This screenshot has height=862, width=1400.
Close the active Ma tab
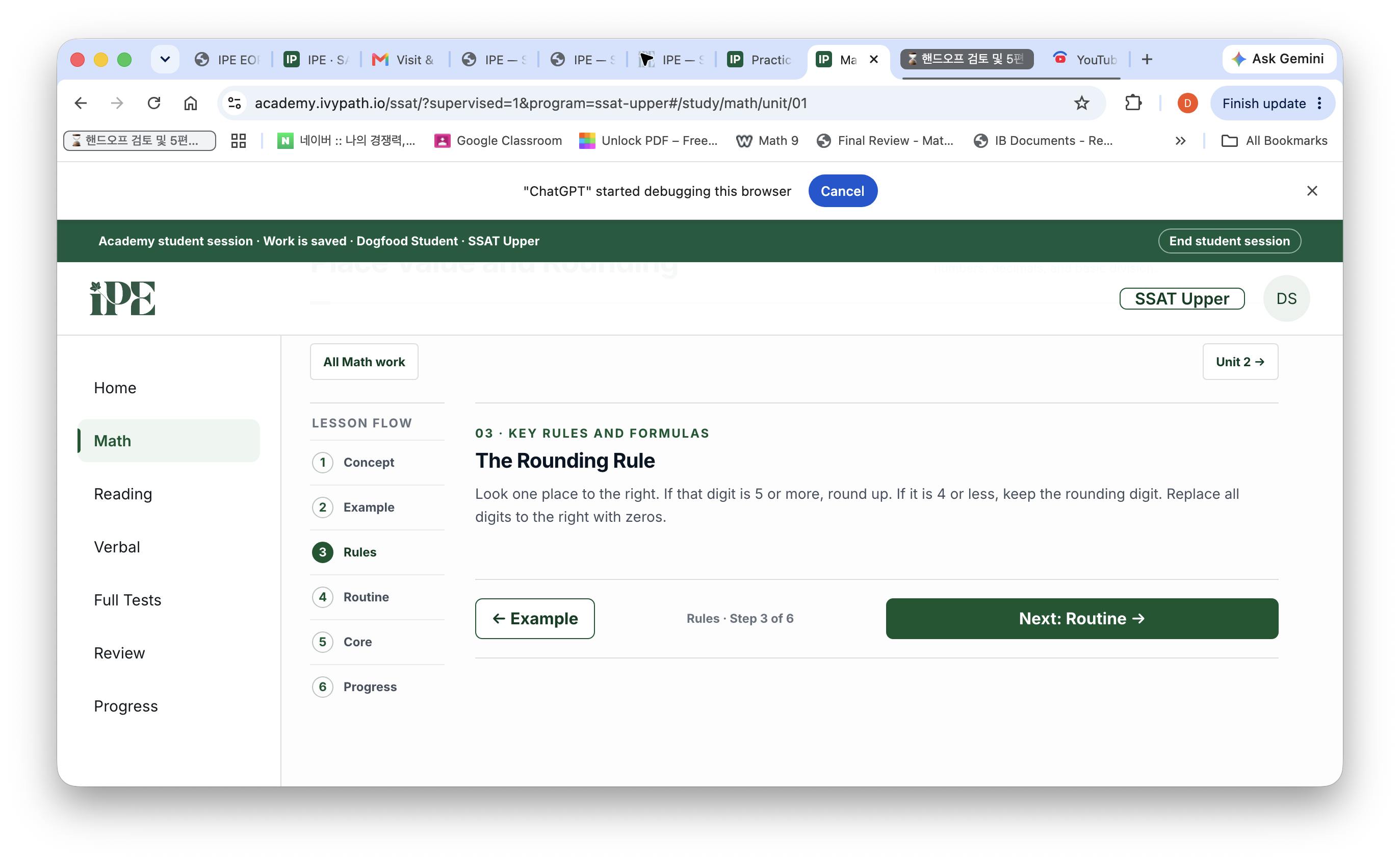873,59
